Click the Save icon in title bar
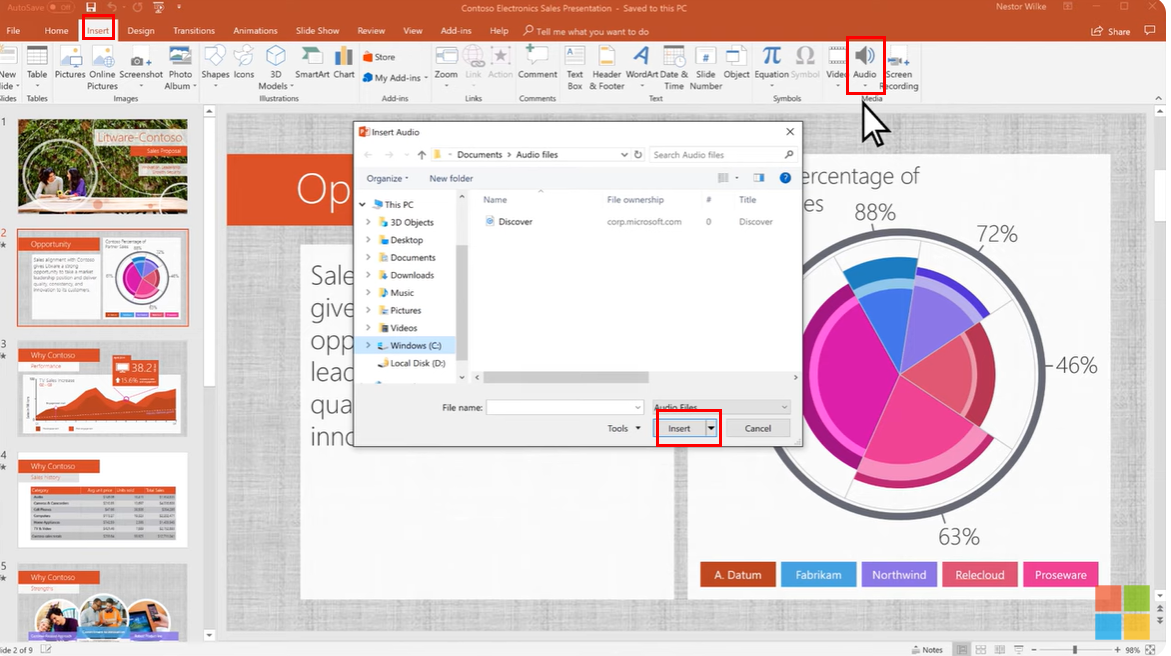Viewport: 1171px width, 656px height. click(x=91, y=7)
